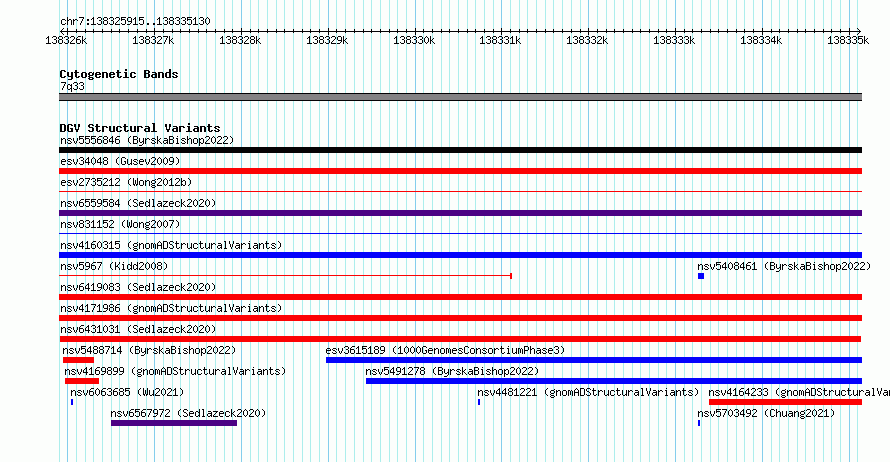Click nsv6431031 red variant bar
The height and width of the screenshot is (462, 890).
pyautogui.click(x=460, y=339)
